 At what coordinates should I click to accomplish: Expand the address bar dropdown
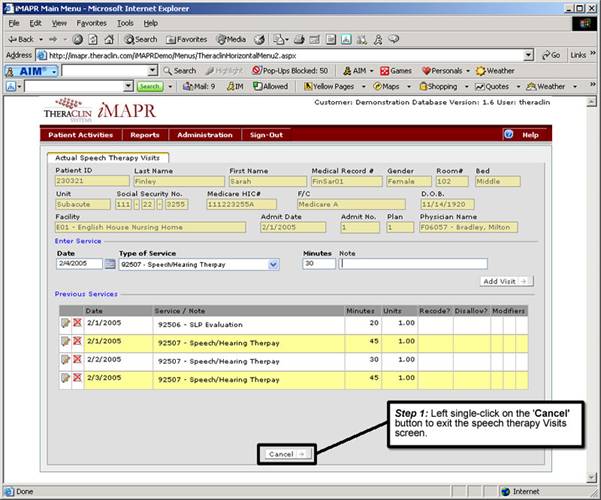coord(529,55)
